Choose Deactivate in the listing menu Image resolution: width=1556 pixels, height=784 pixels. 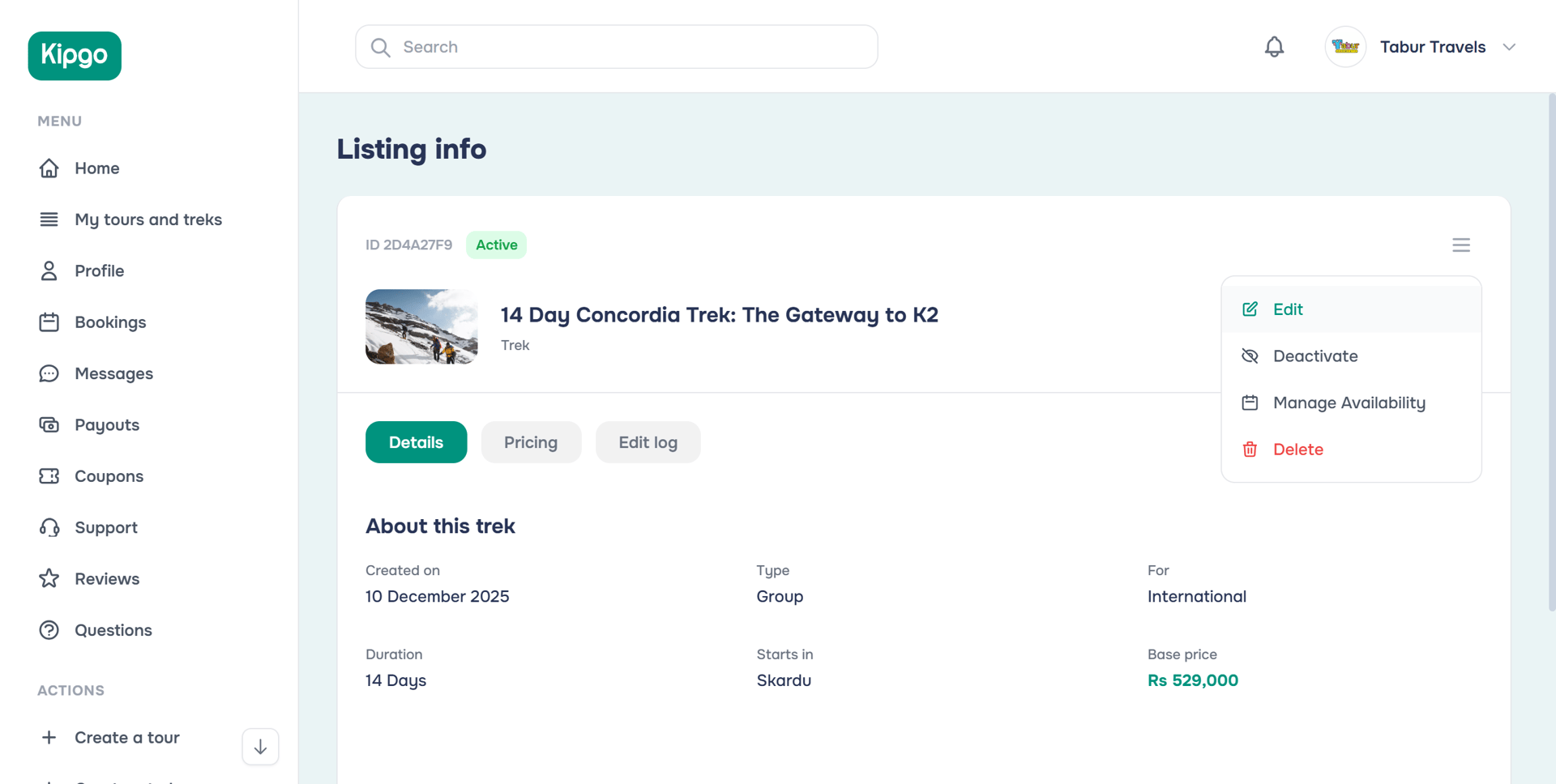tap(1314, 356)
